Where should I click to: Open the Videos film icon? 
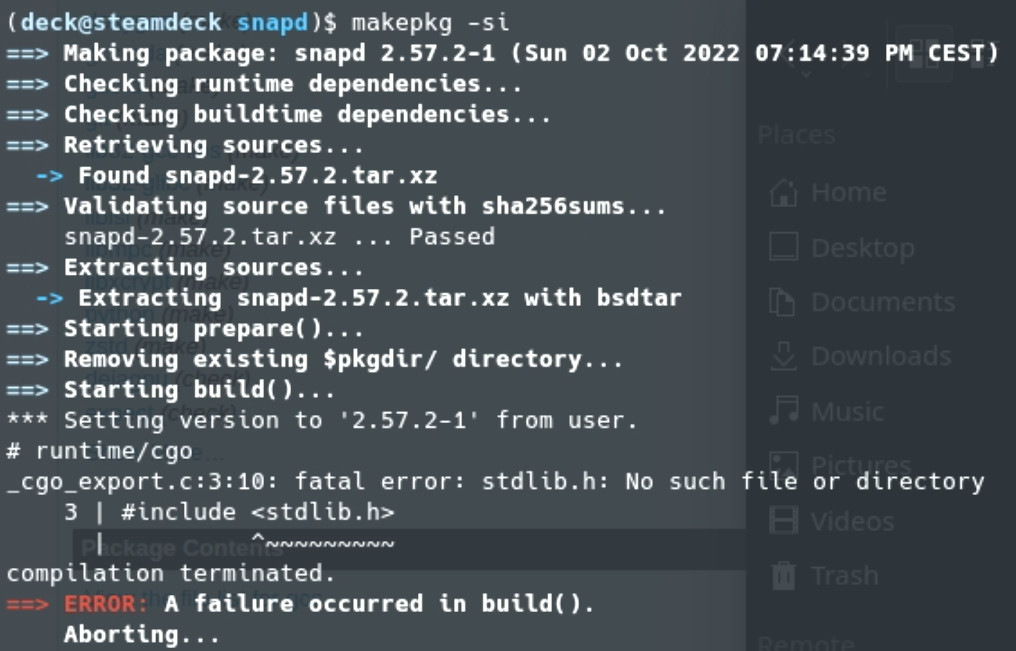pos(784,521)
